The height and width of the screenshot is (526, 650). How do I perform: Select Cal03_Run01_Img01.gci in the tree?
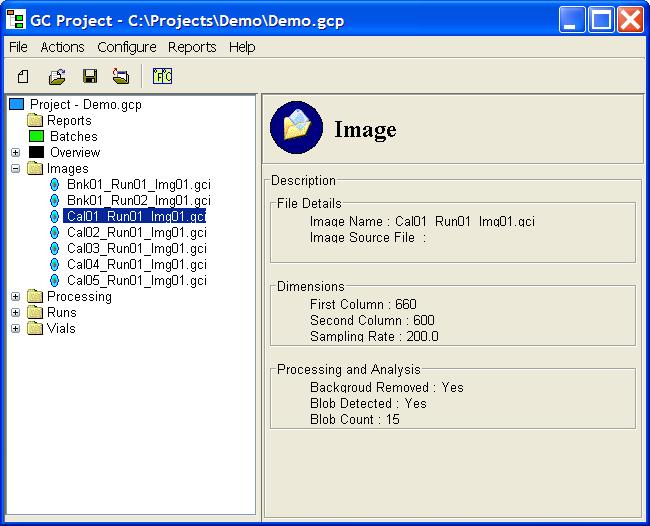[136, 248]
